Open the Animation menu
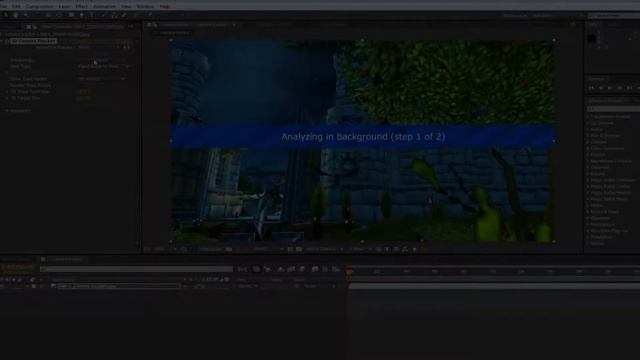Viewport: 640px width, 360px height. tap(104, 7)
